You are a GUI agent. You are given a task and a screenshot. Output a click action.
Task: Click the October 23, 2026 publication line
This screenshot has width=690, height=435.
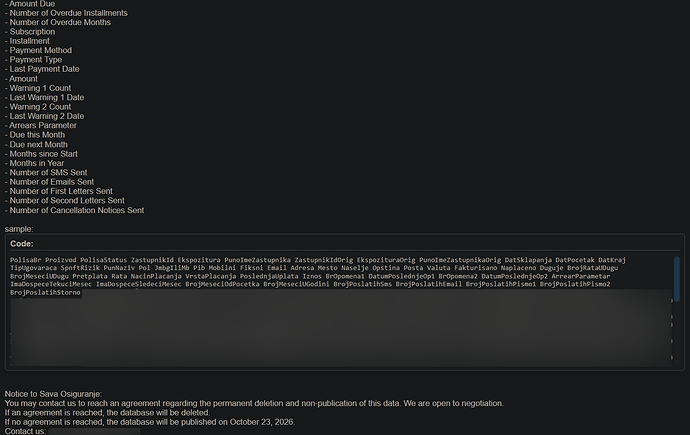[150, 422]
